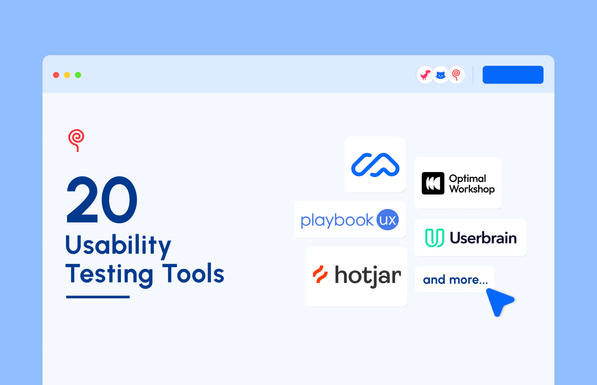Click the green Userbrain U icon
This screenshot has height=385, width=597.
(x=434, y=238)
